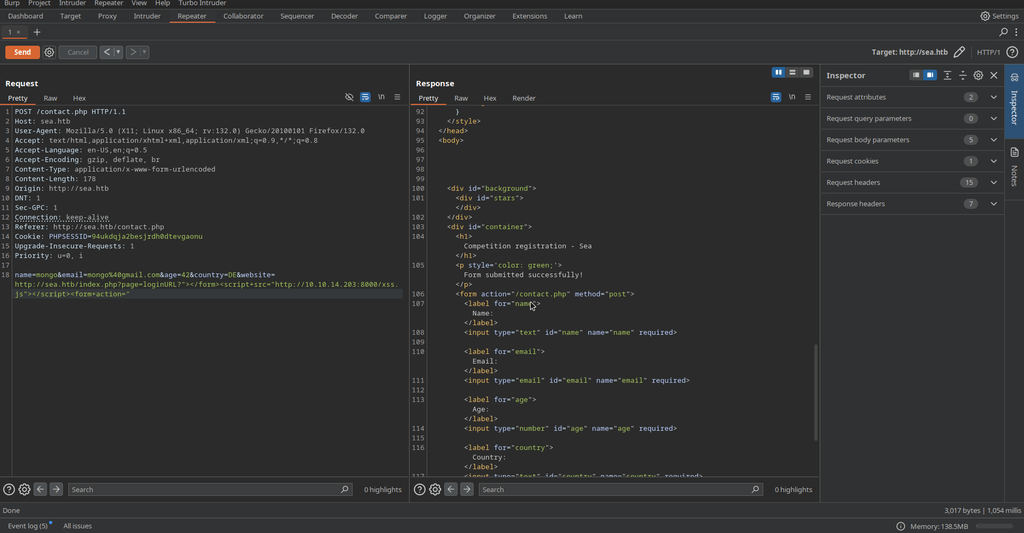This screenshot has width=1024, height=533.
Task: Add a new Repeater tab
Action: tap(37, 32)
